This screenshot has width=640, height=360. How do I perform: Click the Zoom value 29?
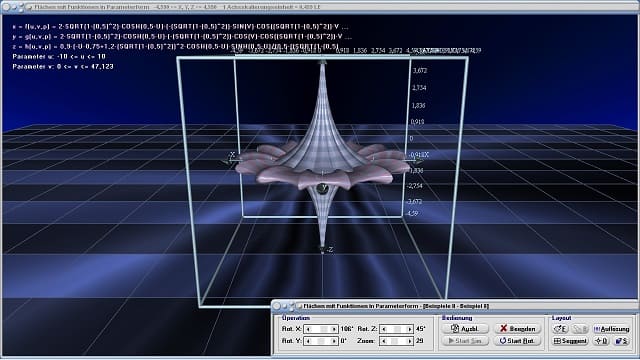(x=420, y=341)
